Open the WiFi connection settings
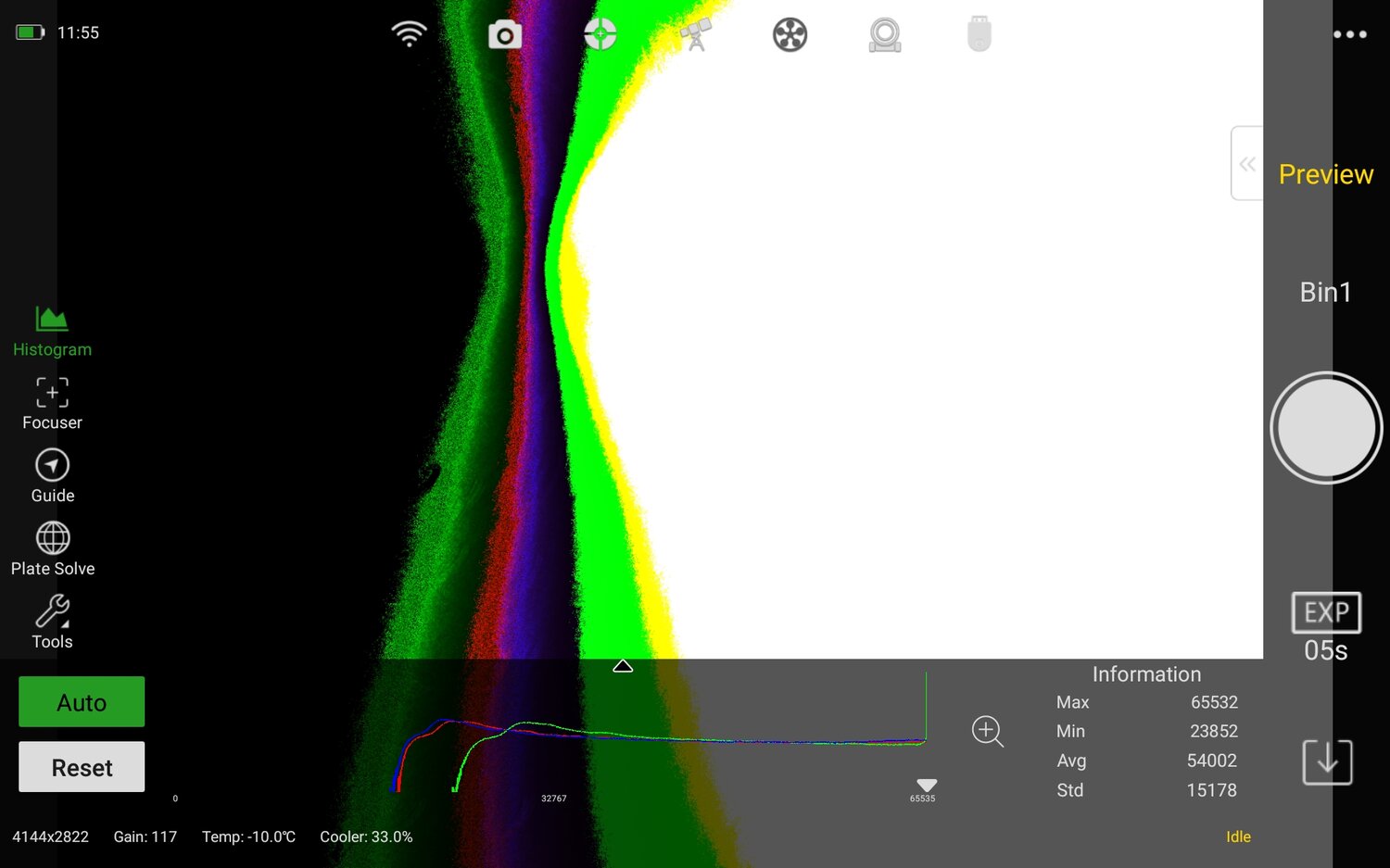The width and height of the screenshot is (1390, 868). click(x=409, y=33)
